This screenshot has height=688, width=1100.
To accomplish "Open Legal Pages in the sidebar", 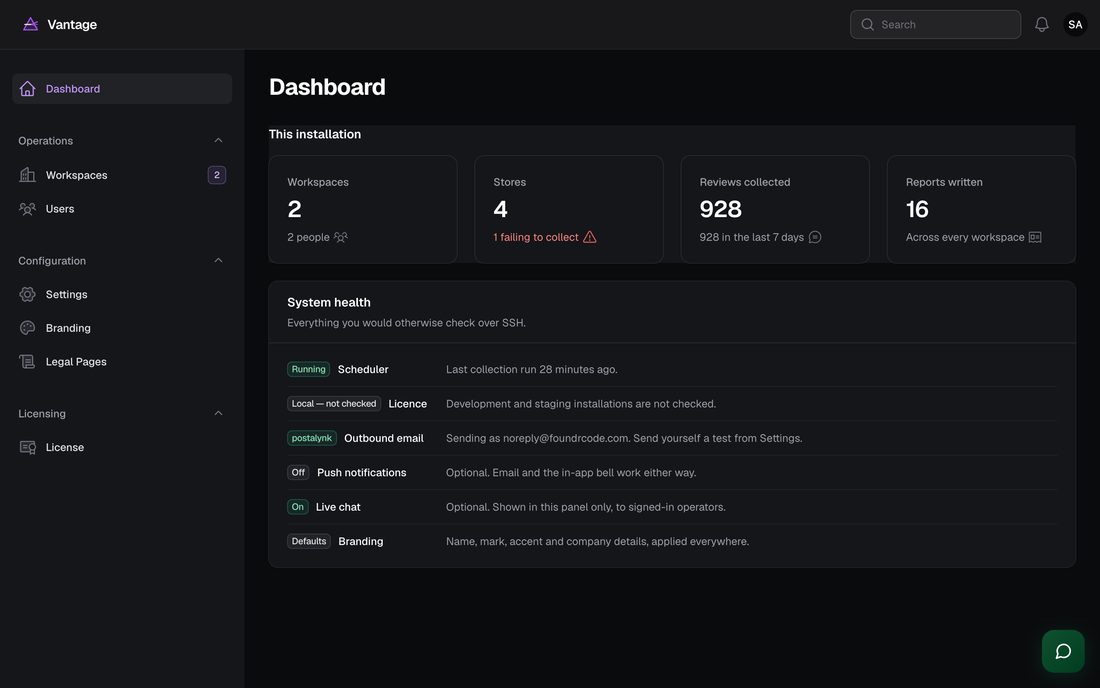I will pos(122,361).
